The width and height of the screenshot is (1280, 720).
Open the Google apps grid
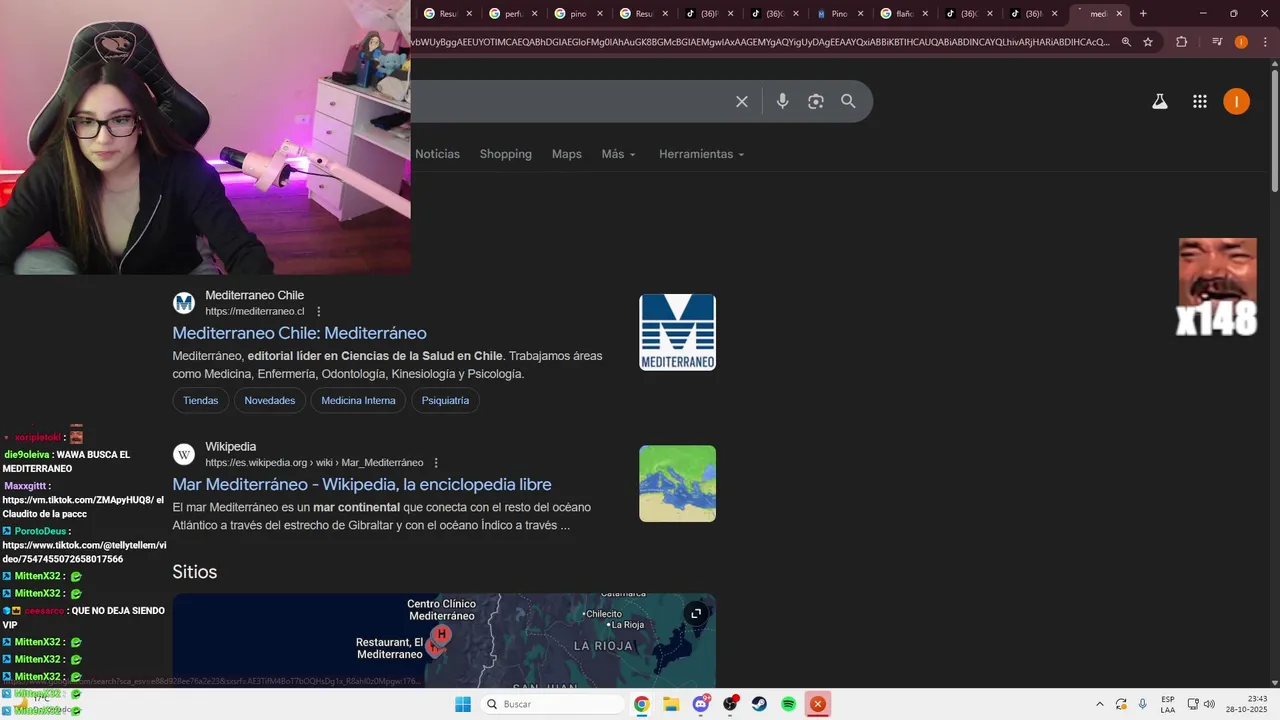click(x=1200, y=101)
